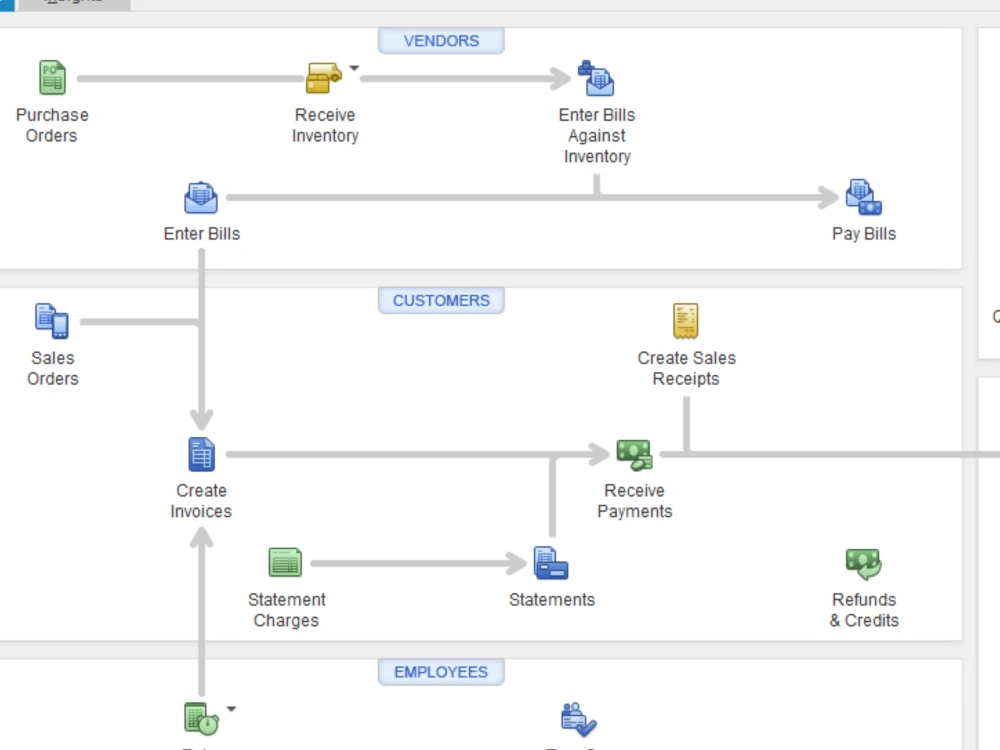Open the Pay Bills icon
The height and width of the screenshot is (750, 1000).
[864, 196]
